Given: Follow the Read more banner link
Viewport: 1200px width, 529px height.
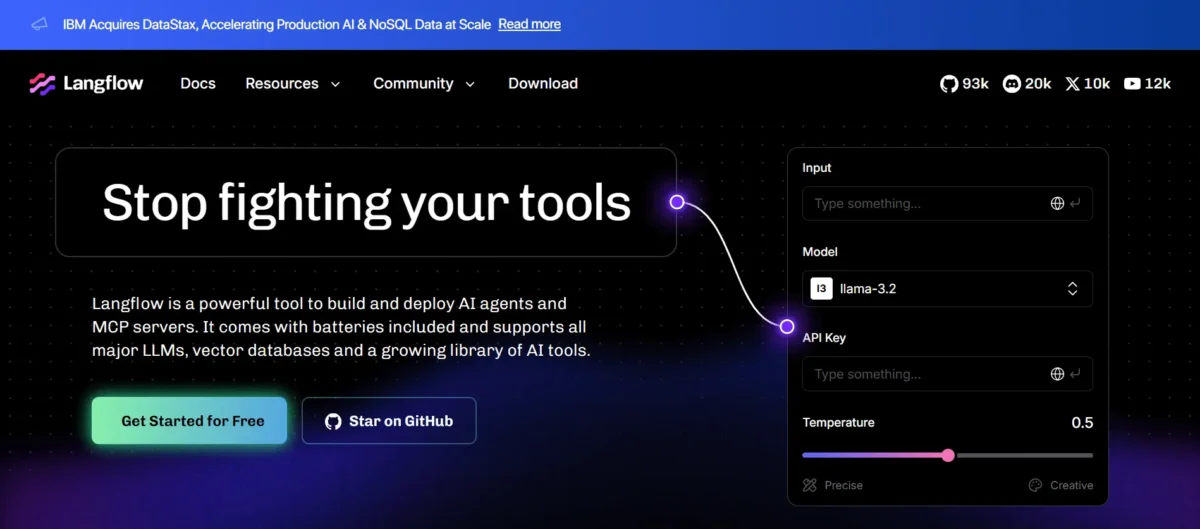Looking at the screenshot, I should (529, 24).
